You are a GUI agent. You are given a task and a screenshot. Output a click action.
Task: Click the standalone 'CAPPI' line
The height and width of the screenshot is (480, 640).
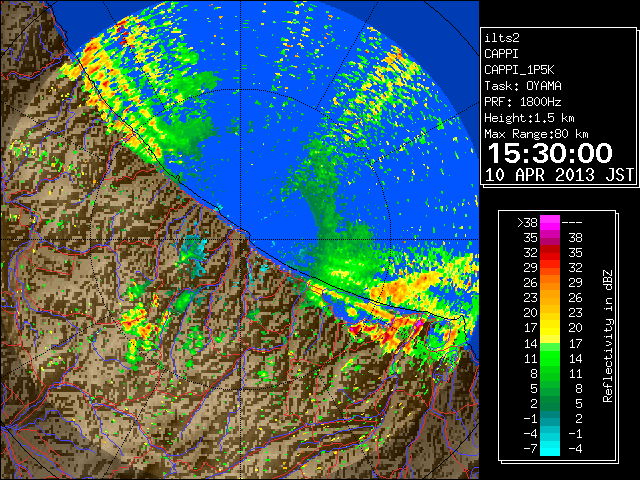click(x=501, y=54)
